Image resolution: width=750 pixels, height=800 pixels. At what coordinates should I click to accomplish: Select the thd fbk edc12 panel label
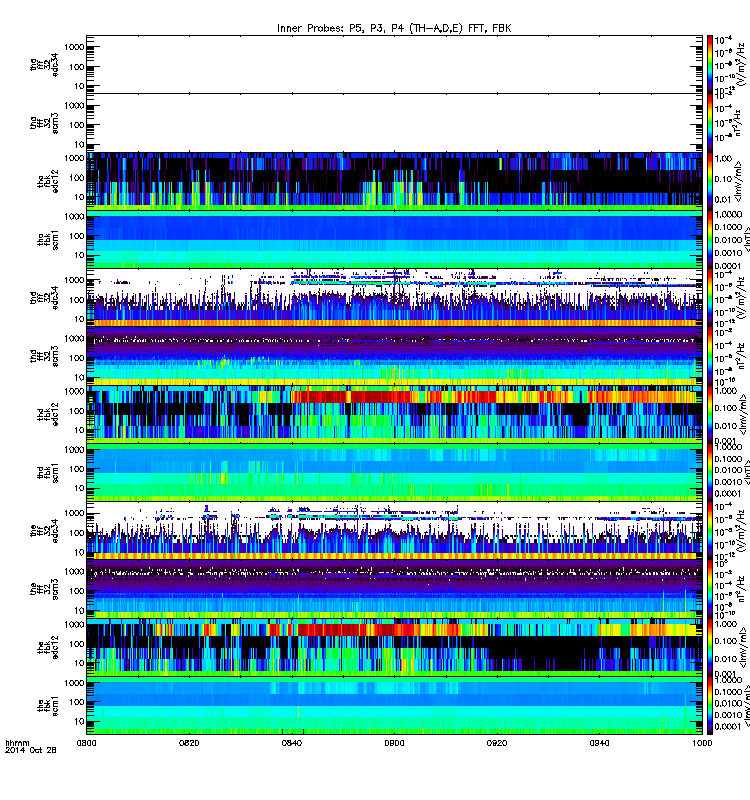48,414
